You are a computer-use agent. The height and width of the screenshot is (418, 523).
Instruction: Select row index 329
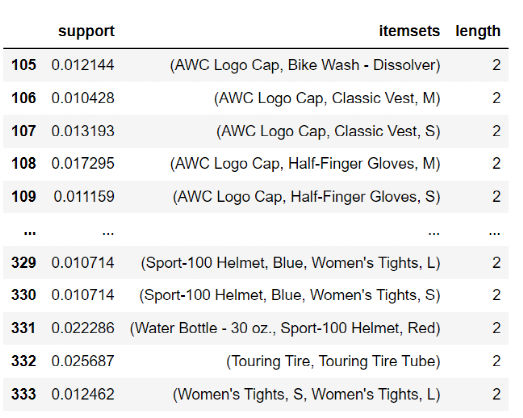tap(23, 263)
